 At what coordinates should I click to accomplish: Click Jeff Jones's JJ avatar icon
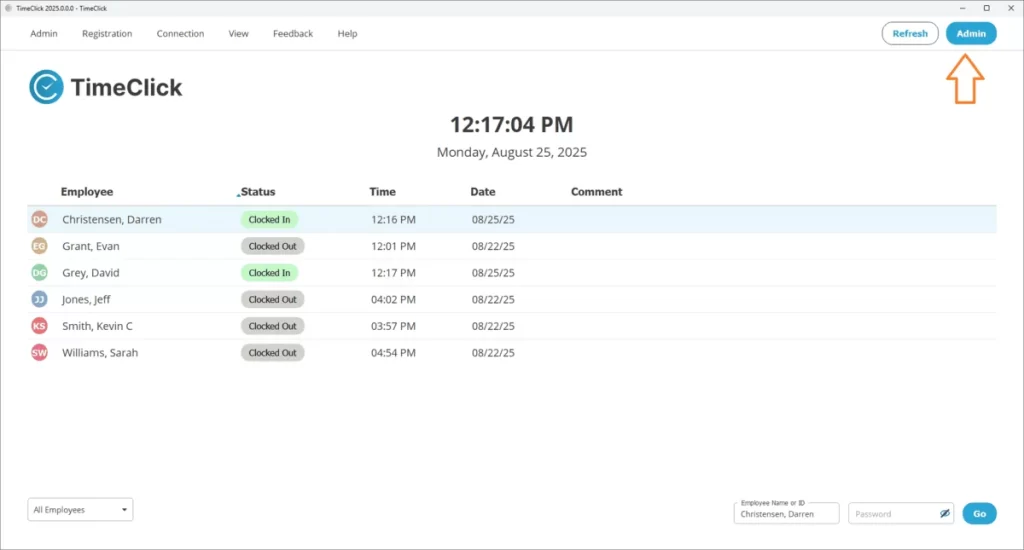pyautogui.click(x=39, y=299)
